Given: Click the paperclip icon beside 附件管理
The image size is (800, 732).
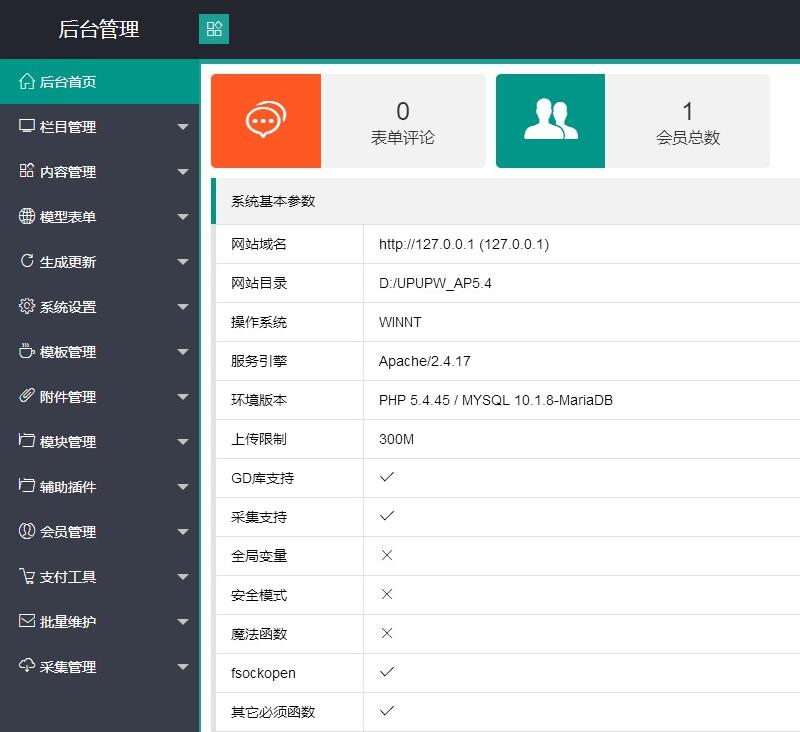Looking at the screenshot, I should tap(27, 397).
